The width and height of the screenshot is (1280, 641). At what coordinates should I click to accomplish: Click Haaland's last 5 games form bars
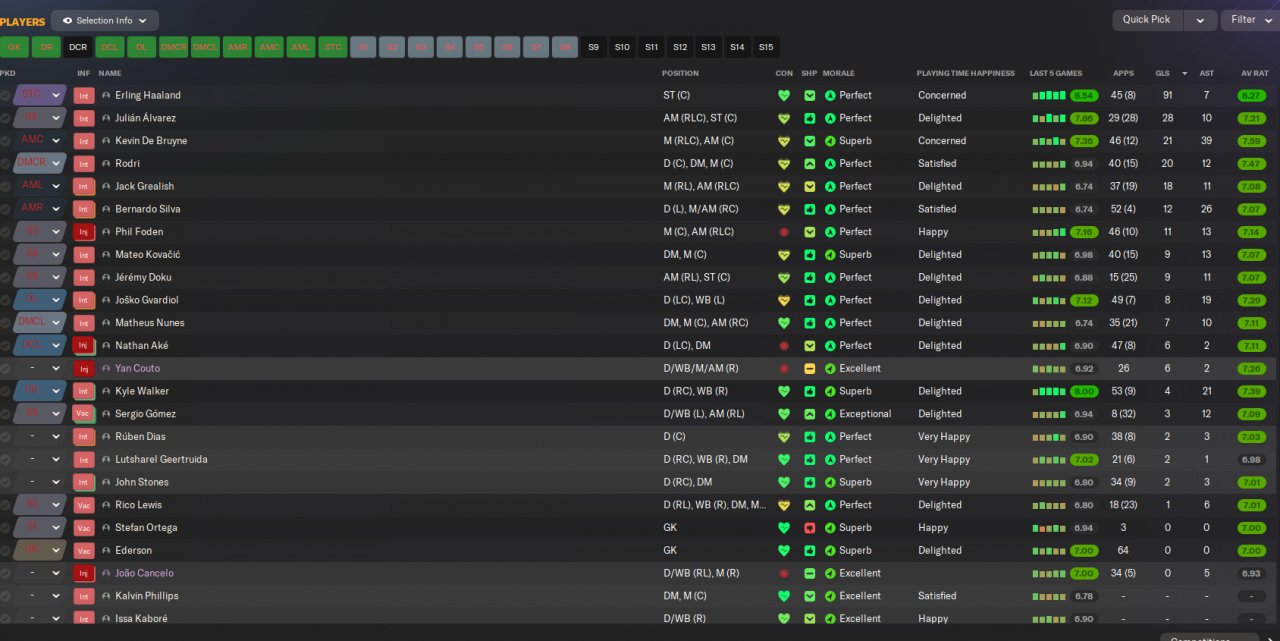1049,96
